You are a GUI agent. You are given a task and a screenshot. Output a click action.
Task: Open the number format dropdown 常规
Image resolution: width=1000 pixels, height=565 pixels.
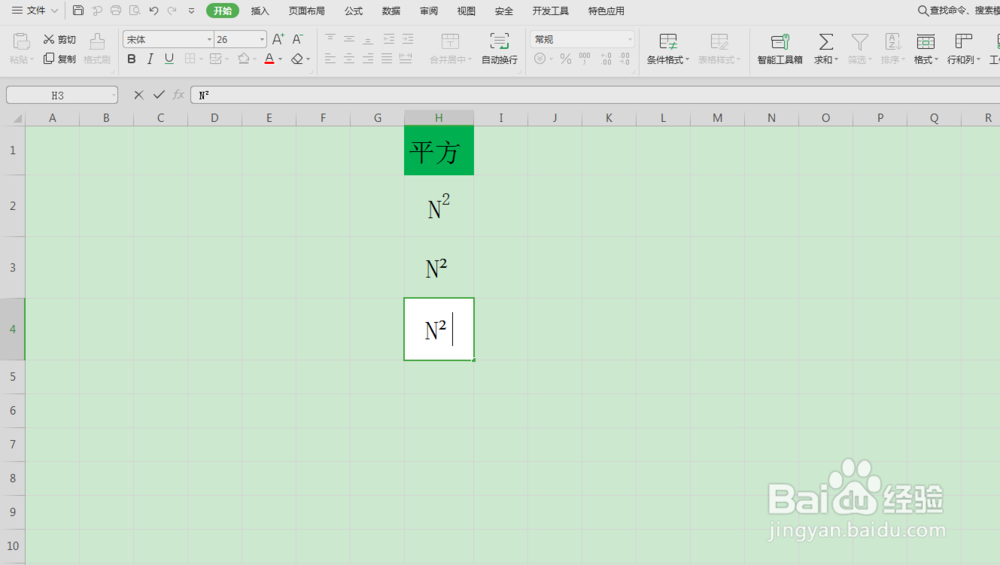pyautogui.click(x=630, y=40)
